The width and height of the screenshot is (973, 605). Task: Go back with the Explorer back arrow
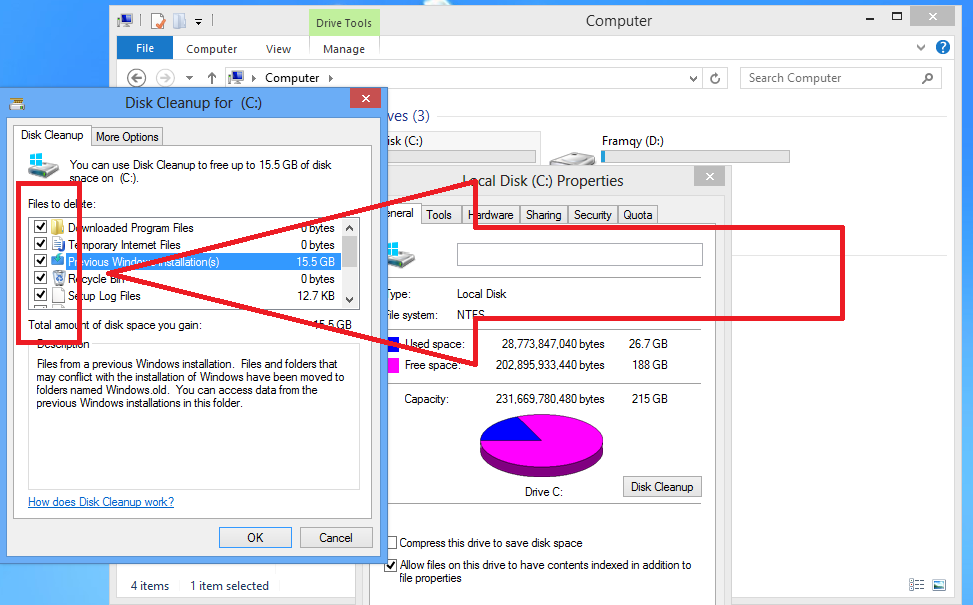137,78
